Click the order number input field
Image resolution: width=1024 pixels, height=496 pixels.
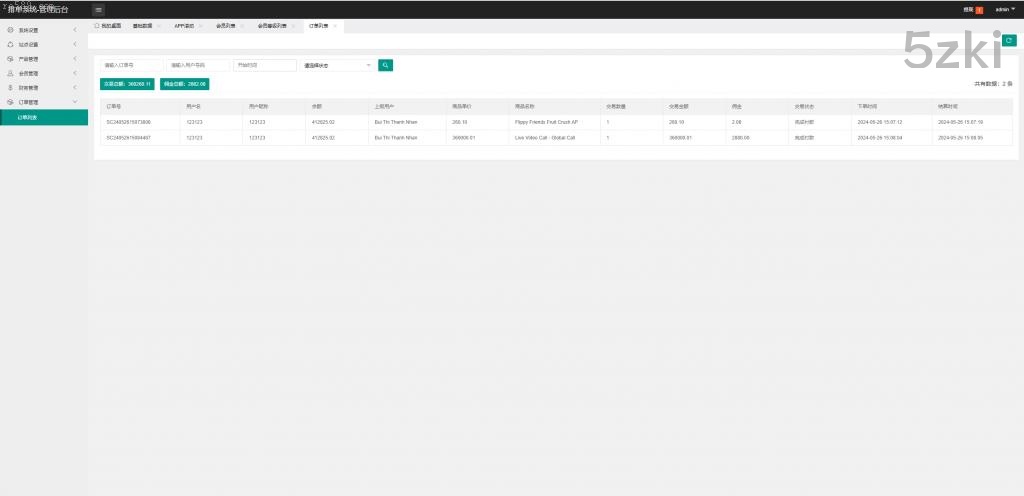coord(131,65)
